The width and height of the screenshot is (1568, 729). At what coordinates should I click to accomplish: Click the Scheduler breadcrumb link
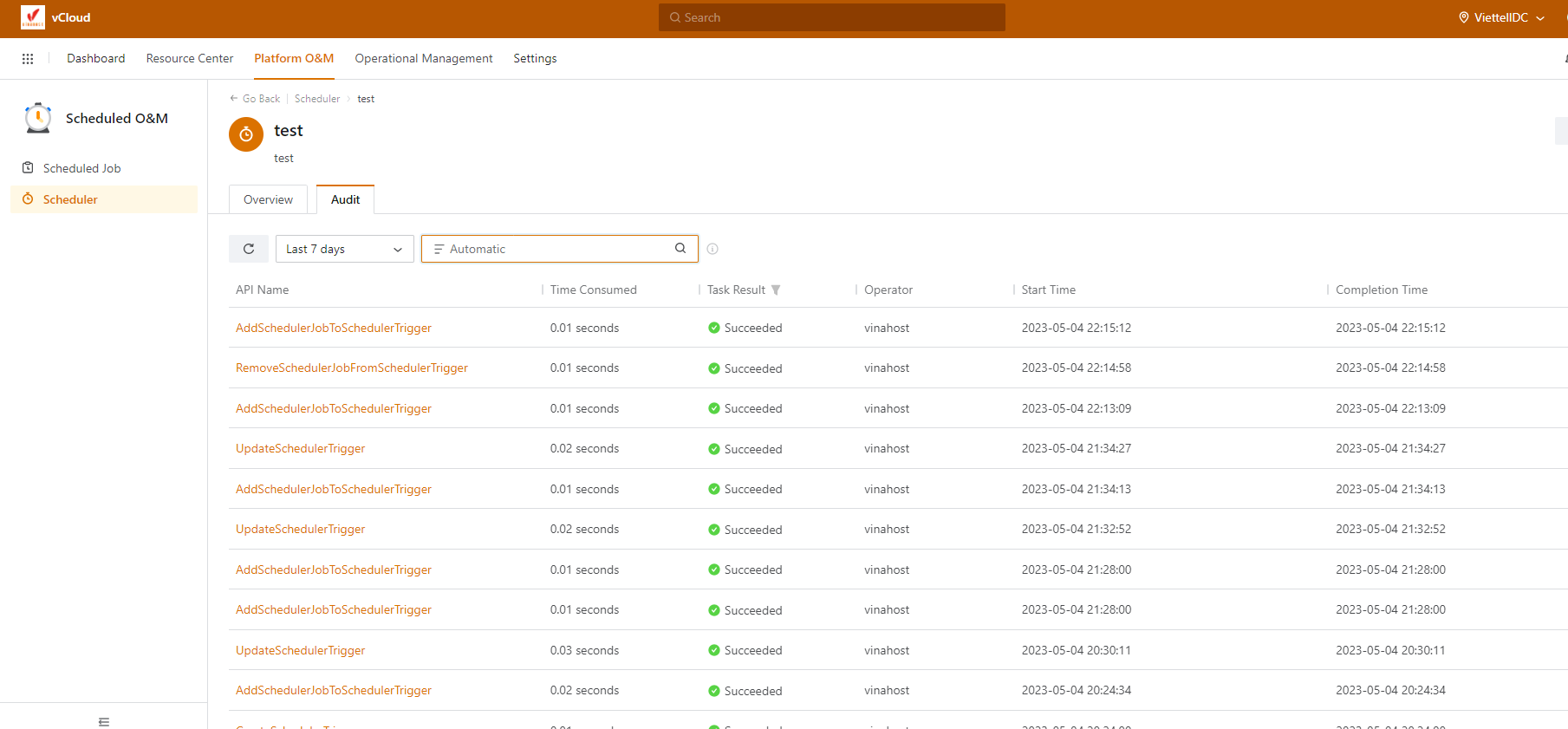(317, 99)
